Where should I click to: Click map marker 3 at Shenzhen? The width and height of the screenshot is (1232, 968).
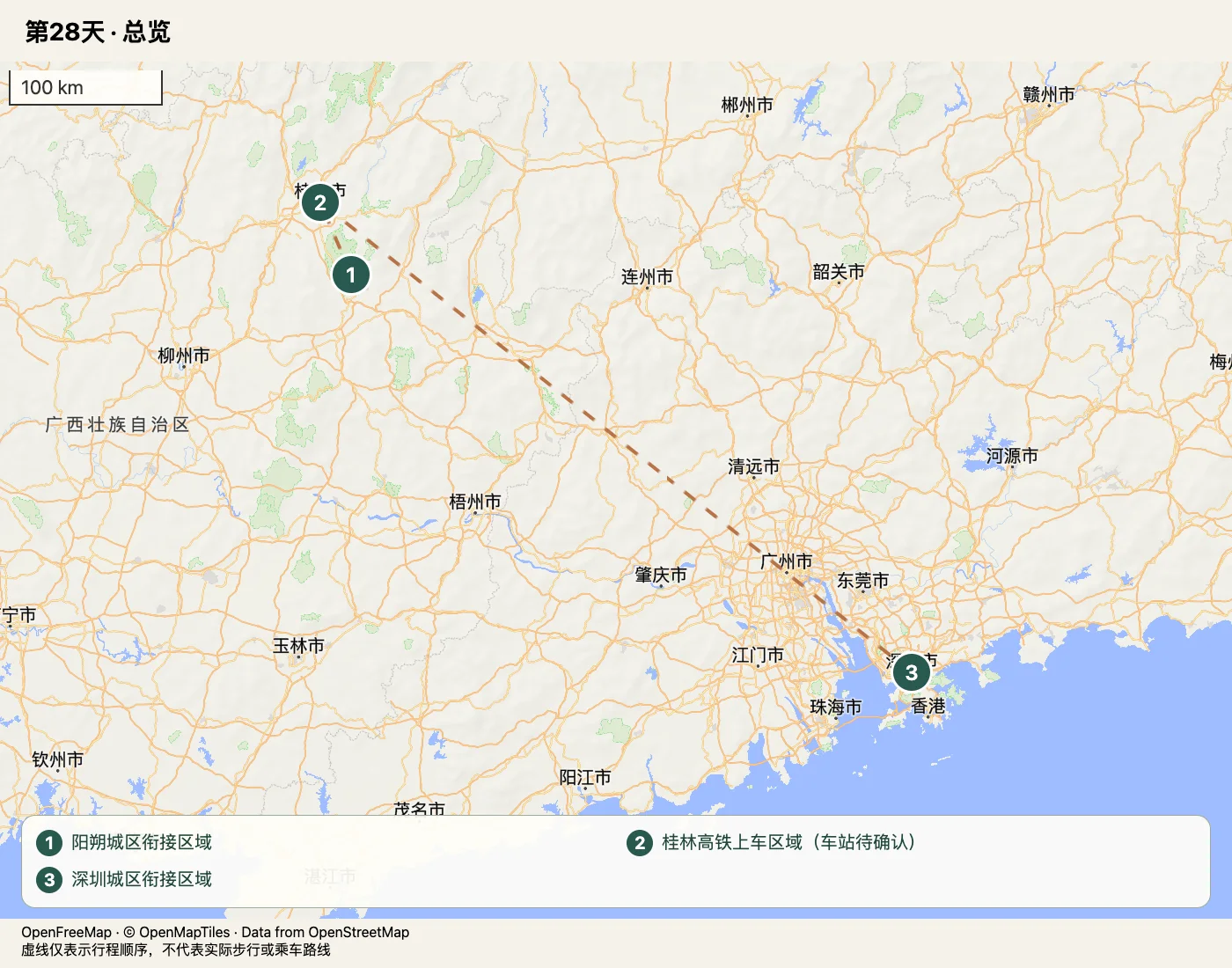pos(912,673)
